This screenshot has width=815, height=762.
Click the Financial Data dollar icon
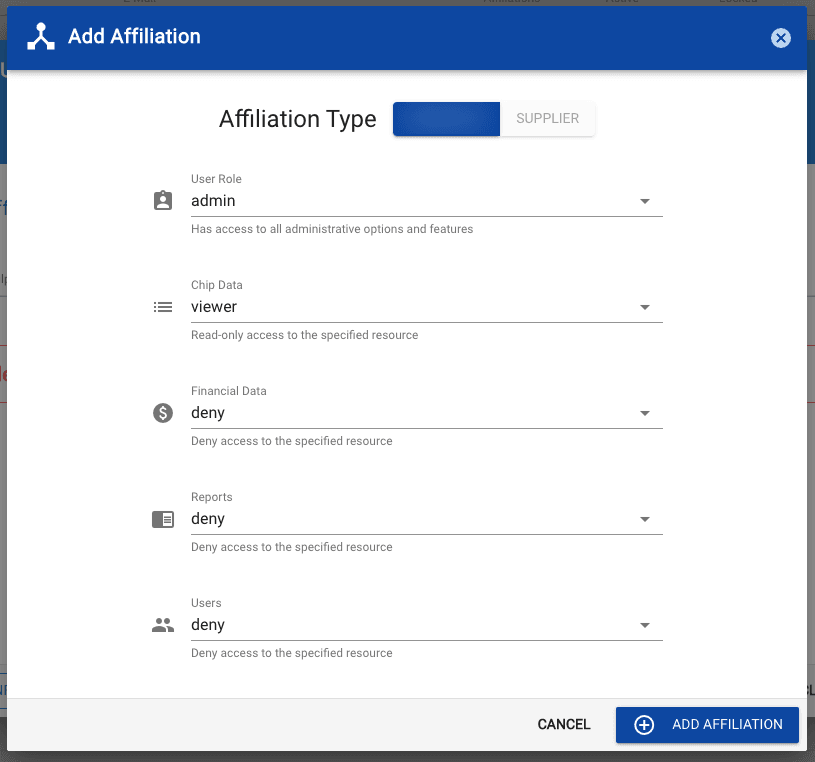point(162,413)
